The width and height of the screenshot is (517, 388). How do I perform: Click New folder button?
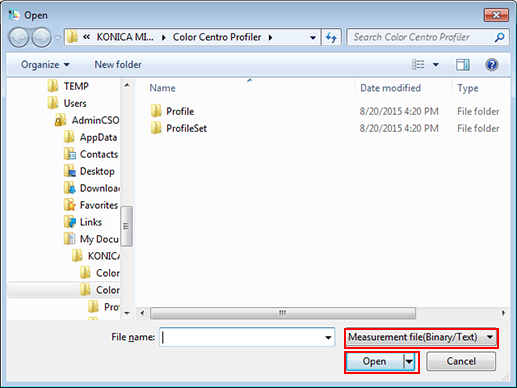pyautogui.click(x=118, y=64)
